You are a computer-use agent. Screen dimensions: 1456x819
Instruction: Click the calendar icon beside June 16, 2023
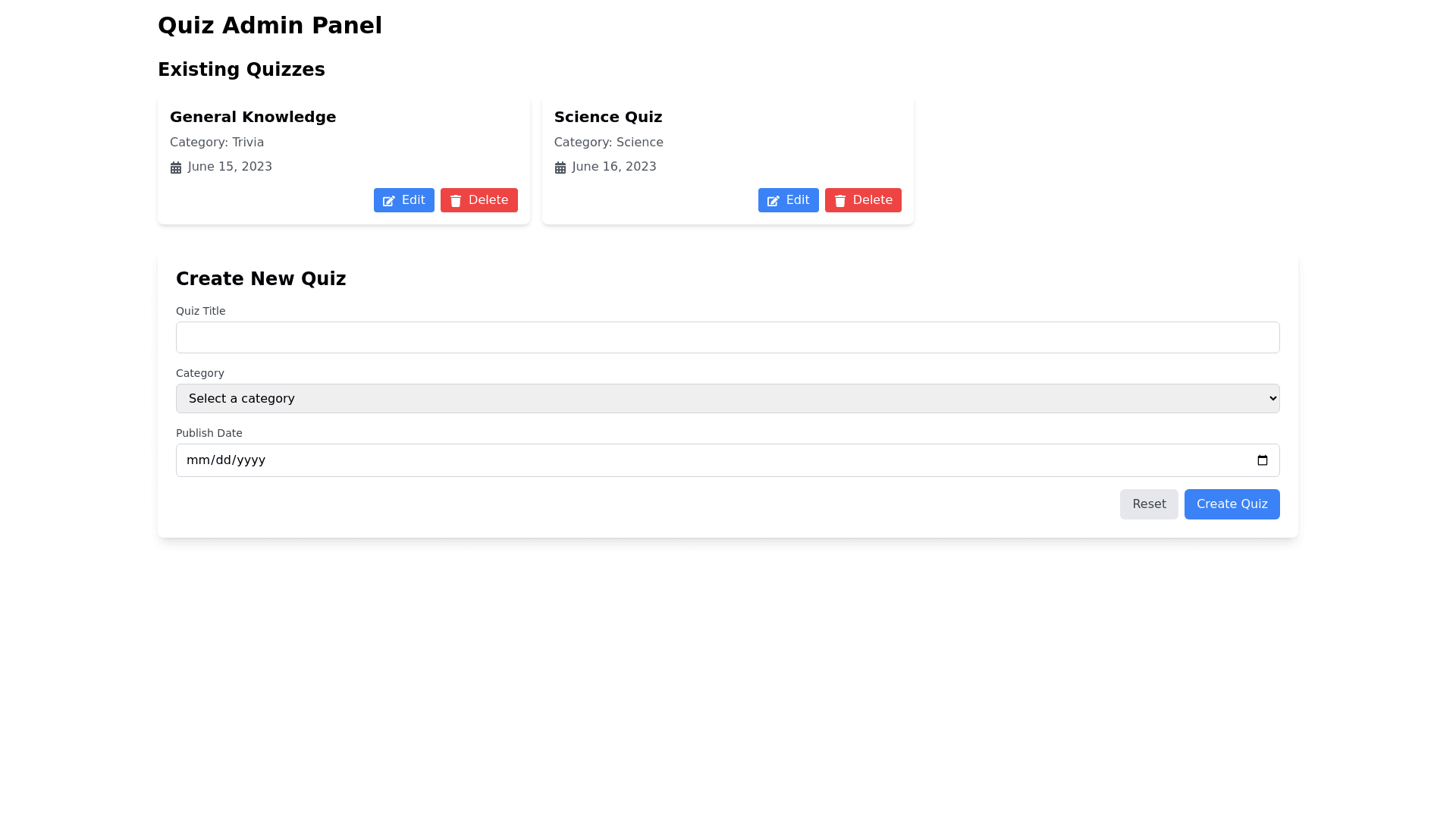(x=560, y=168)
